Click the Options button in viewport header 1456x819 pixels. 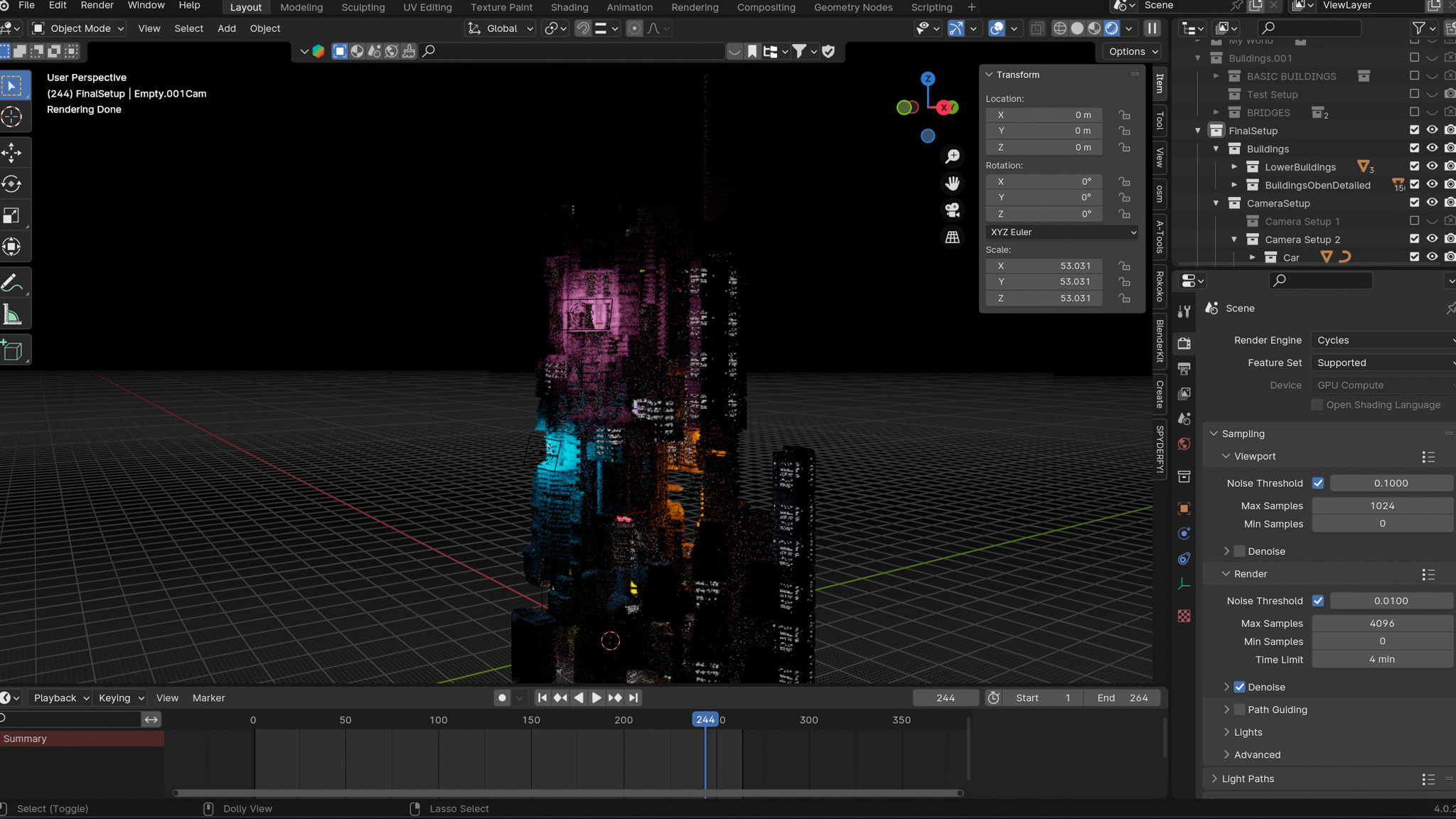(x=1133, y=51)
